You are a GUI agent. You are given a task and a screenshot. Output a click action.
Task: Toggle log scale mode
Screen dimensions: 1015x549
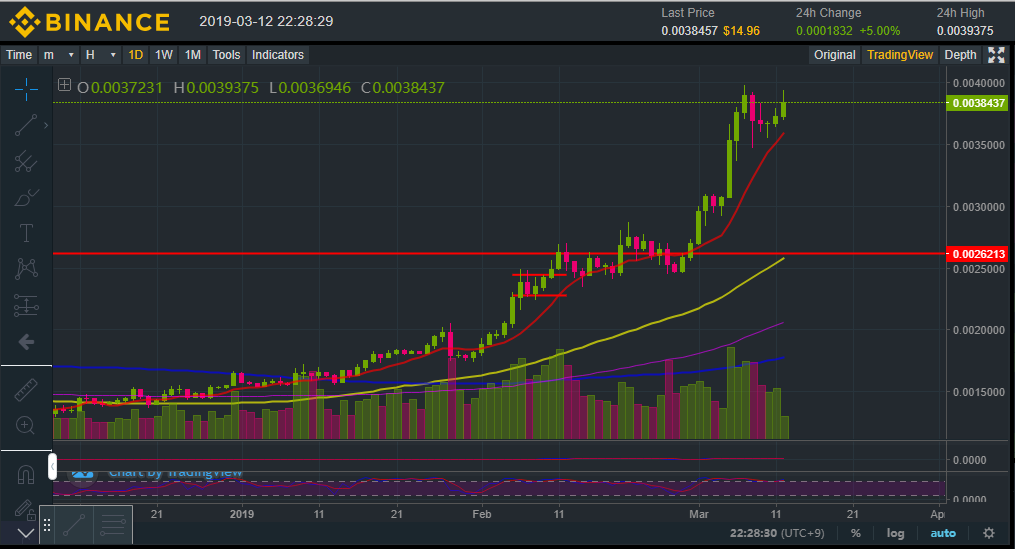[x=895, y=533]
